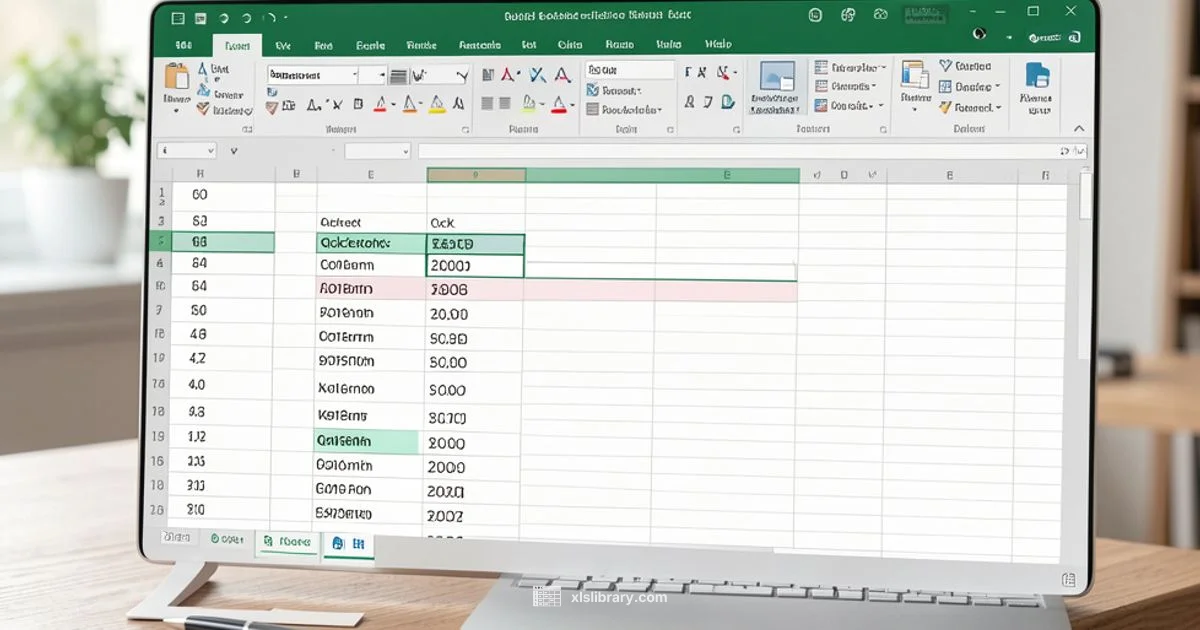The height and width of the screenshot is (630, 1200).
Task: Click the dialog launcher in the Font group
Action: [466, 127]
